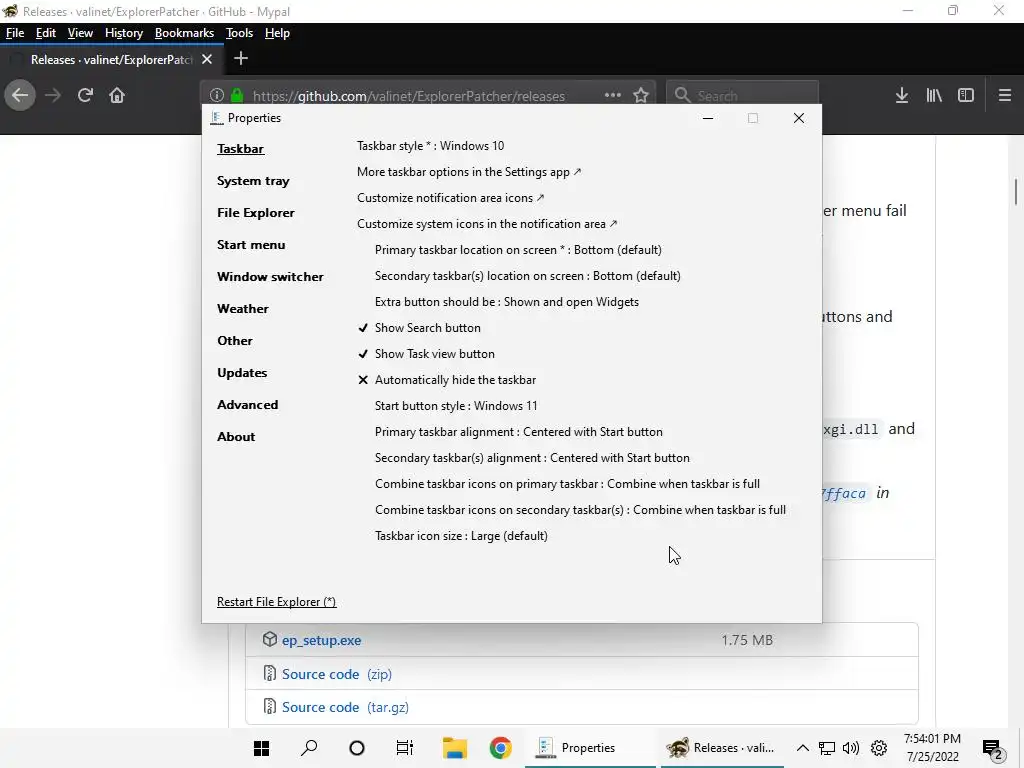Open the Library icon in browser toolbar
The image size is (1024, 768).
(x=934, y=95)
